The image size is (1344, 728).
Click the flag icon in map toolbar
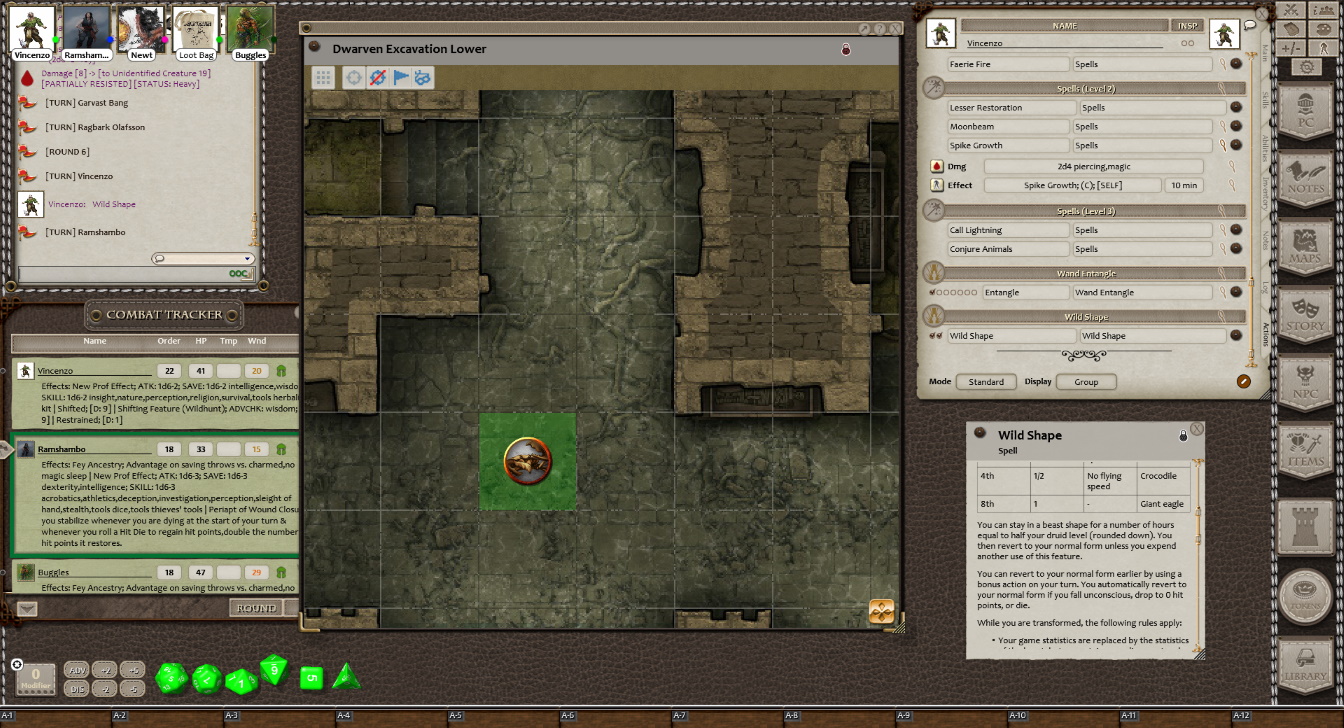(401, 77)
